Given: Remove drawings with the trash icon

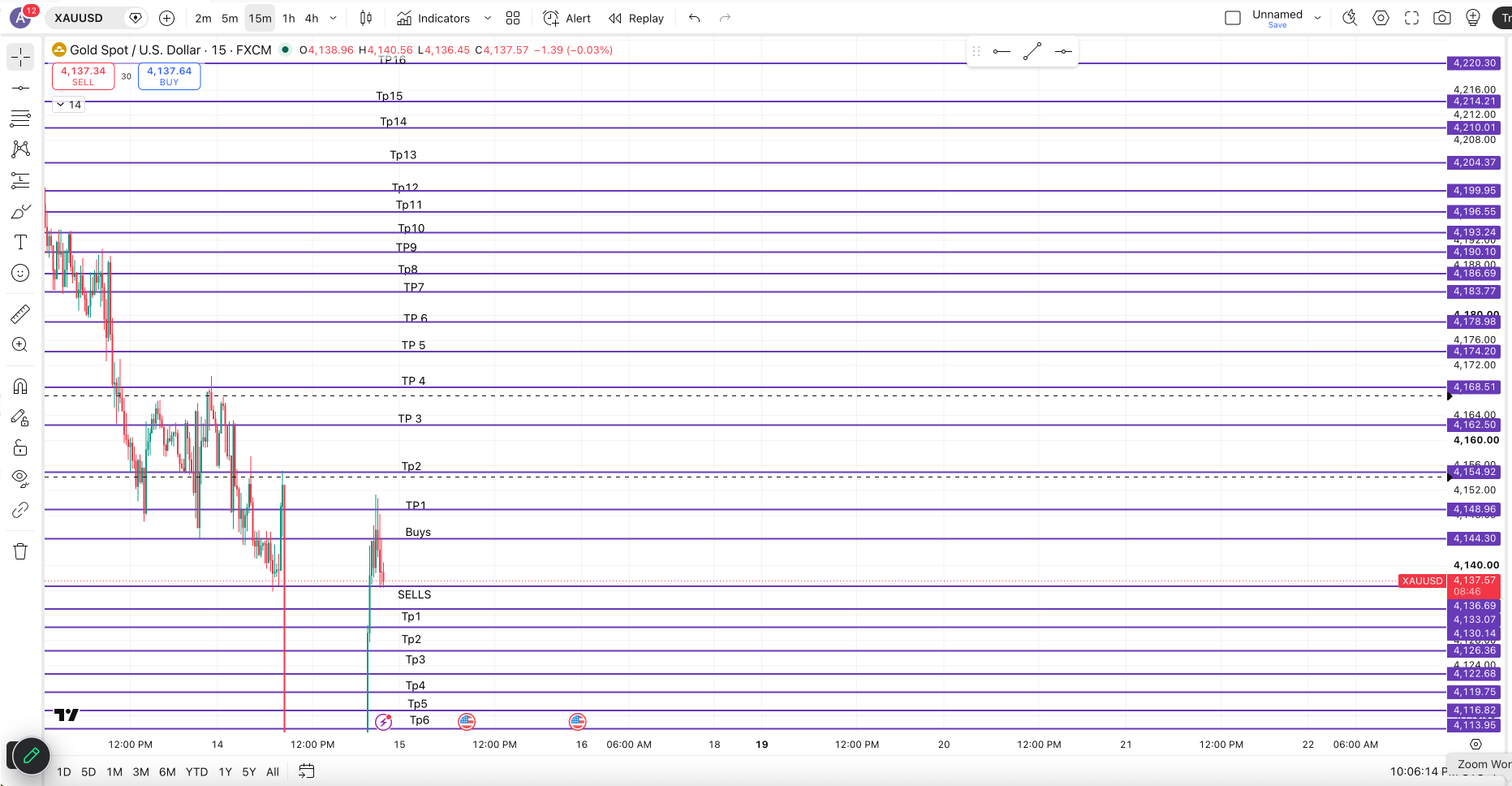Looking at the screenshot, I should point(20,551).
